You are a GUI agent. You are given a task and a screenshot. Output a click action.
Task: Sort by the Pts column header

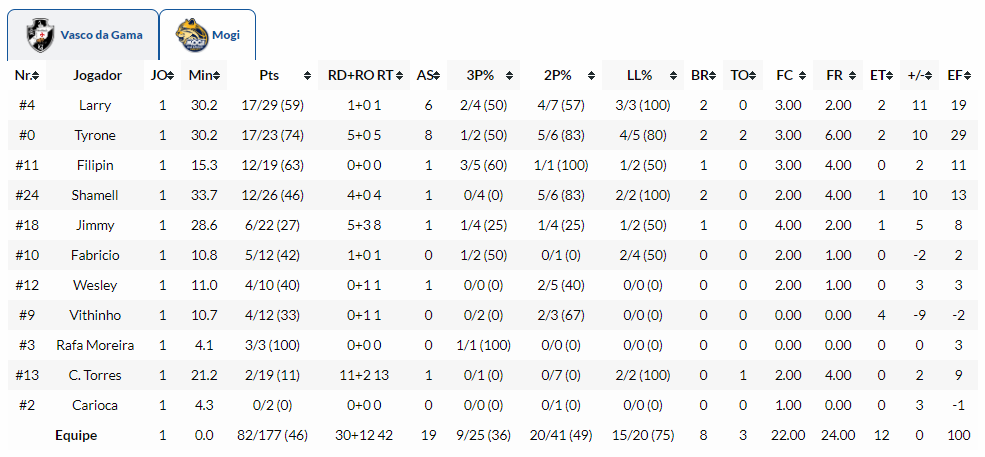click(x=268, y=75)
